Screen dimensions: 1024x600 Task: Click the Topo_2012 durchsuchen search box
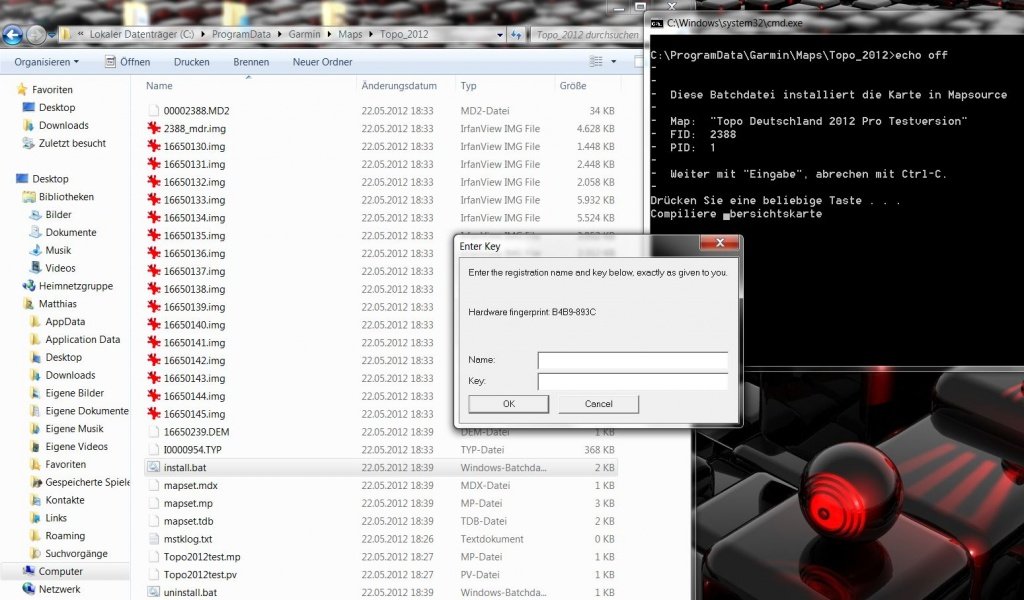[587, 35]
